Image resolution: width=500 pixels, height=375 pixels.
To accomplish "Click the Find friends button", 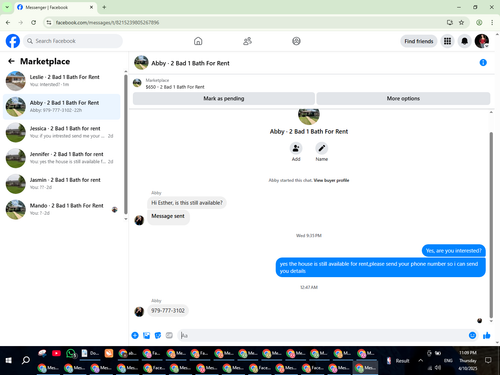I will coord(419,41).
